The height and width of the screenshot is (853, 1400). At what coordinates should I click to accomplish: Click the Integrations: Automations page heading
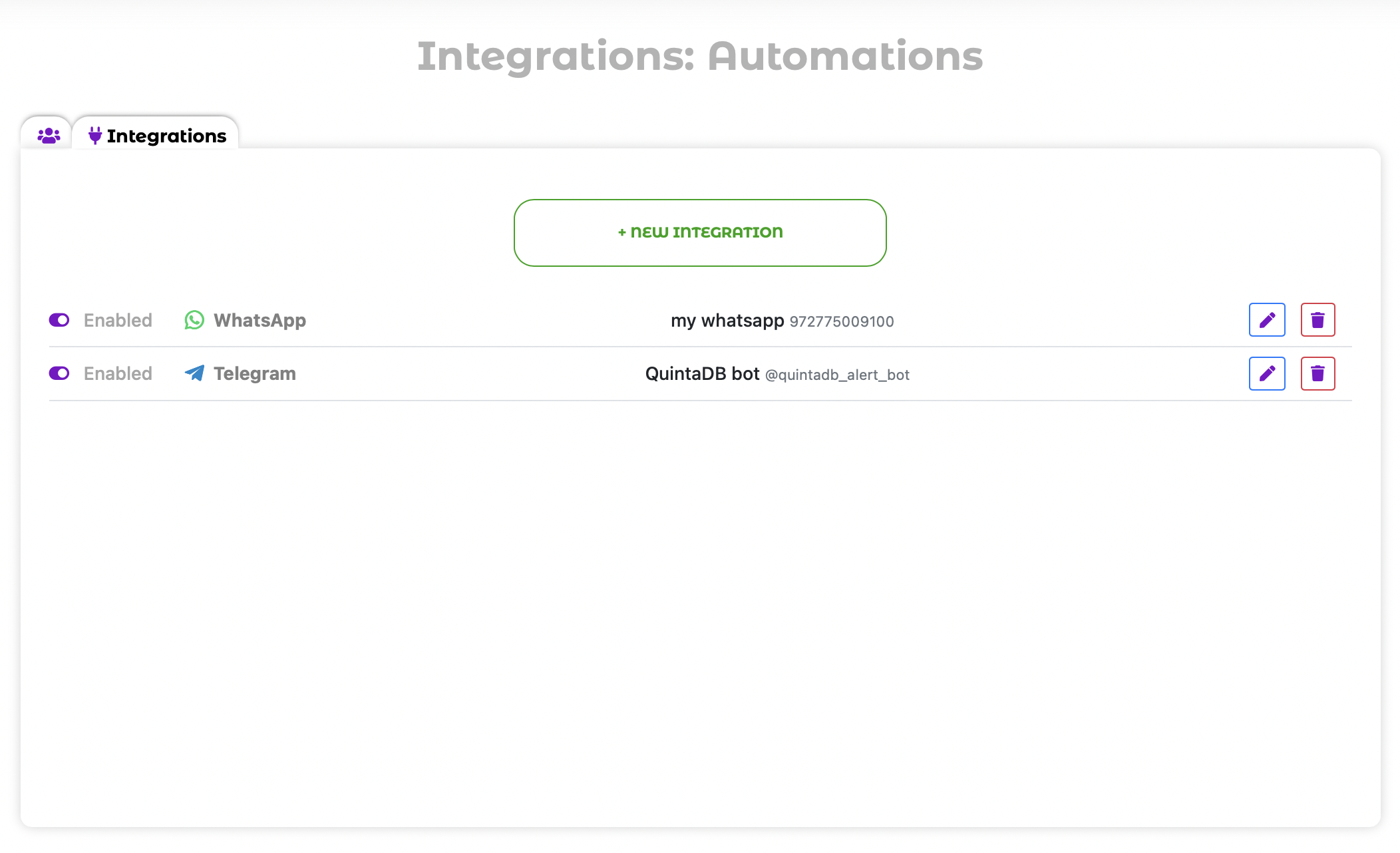click(x=700, y=56)
